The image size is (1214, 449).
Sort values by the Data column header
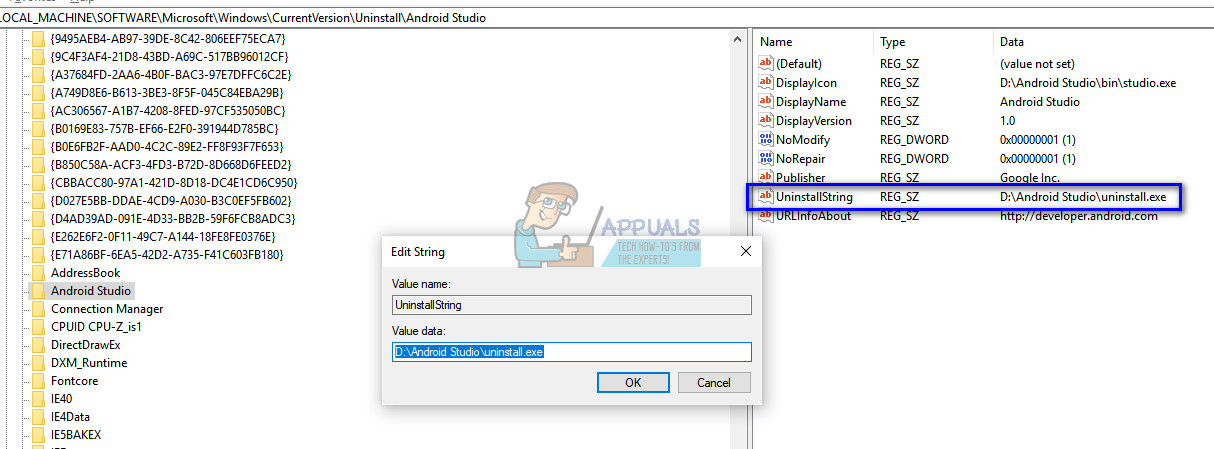click(x=1104, y=42)
